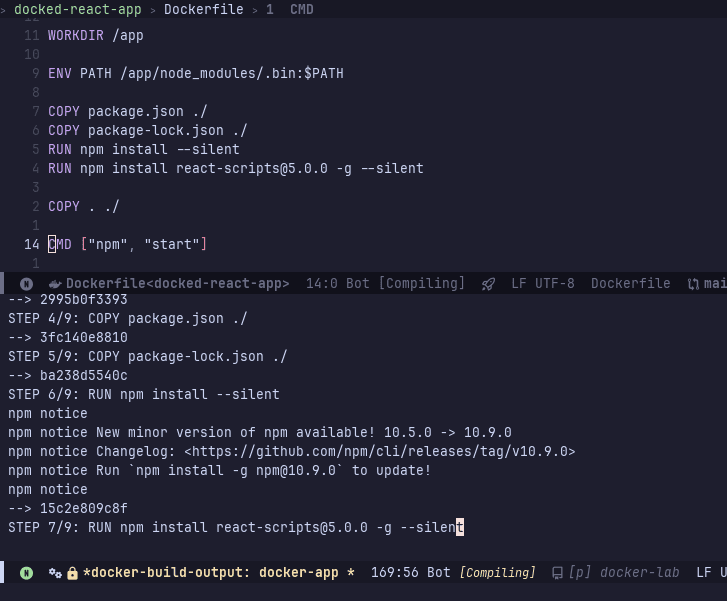The width and height of the screenshot is (727, 601).
Task: Open docked-react-app breadcrumb segment
Action: pos(77,9)
